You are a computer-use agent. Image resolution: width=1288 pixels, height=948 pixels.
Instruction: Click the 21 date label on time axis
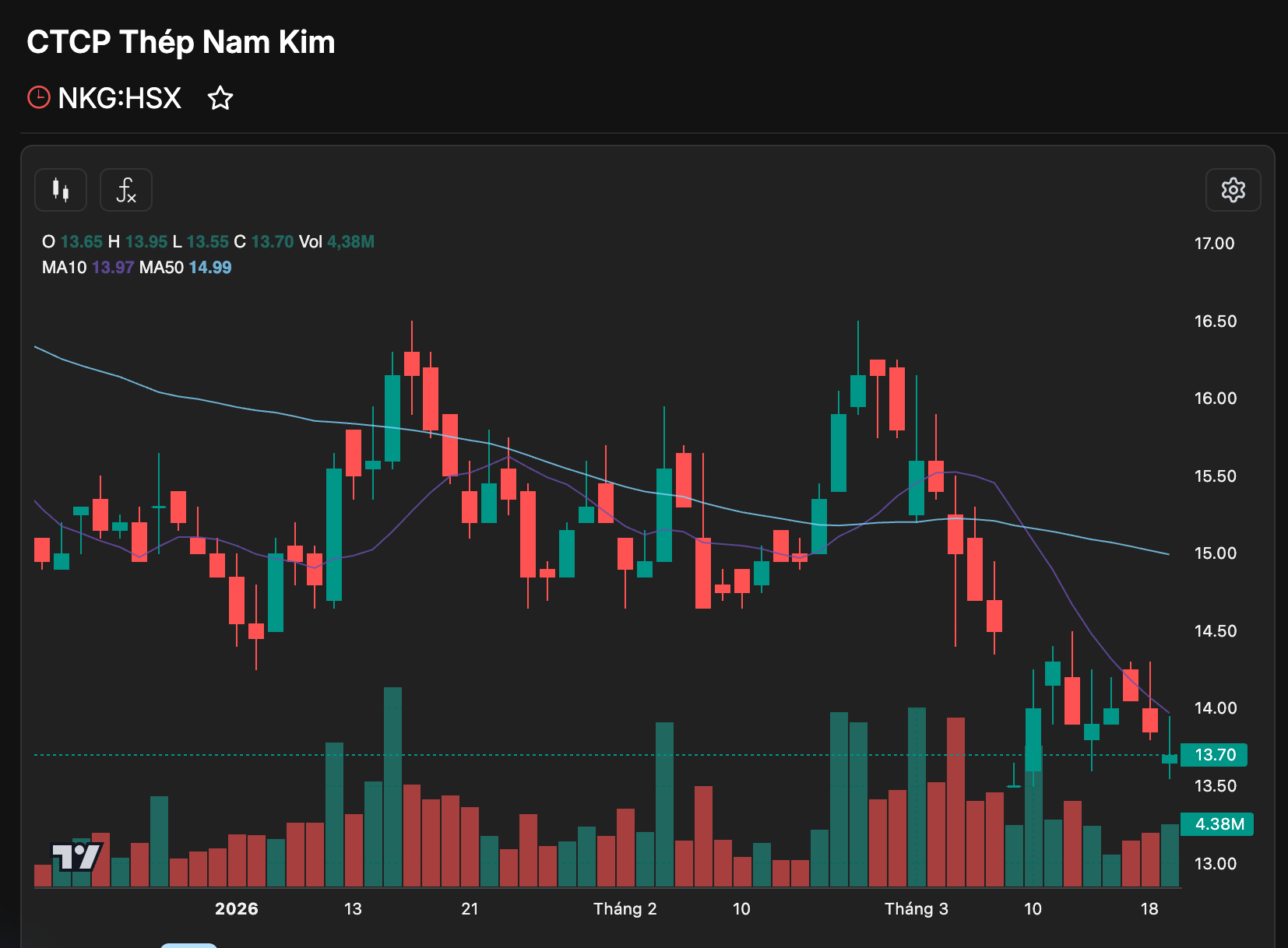pyautogui.click(x=470, y=909)
